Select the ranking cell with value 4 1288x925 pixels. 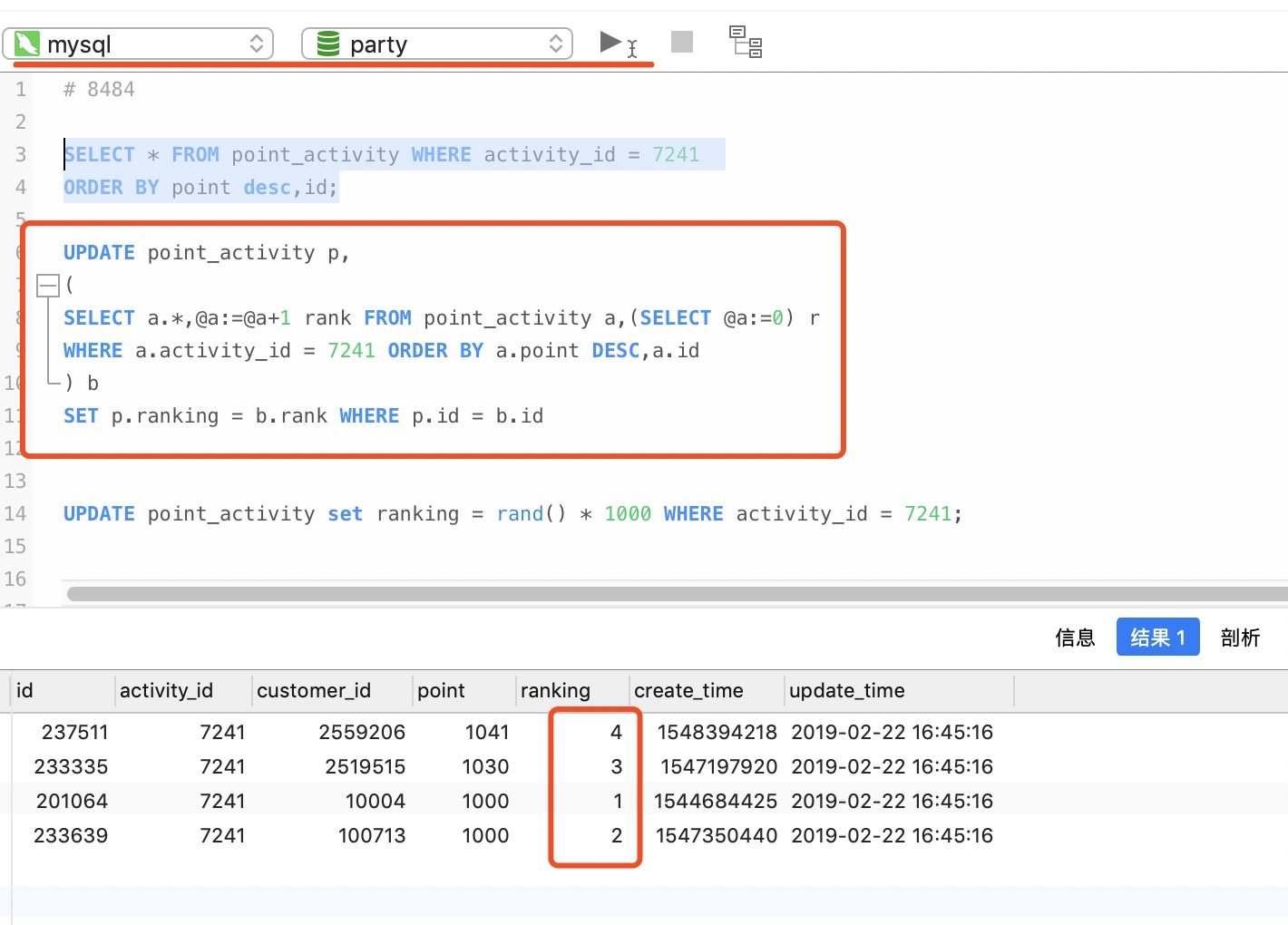pos(616,732)
